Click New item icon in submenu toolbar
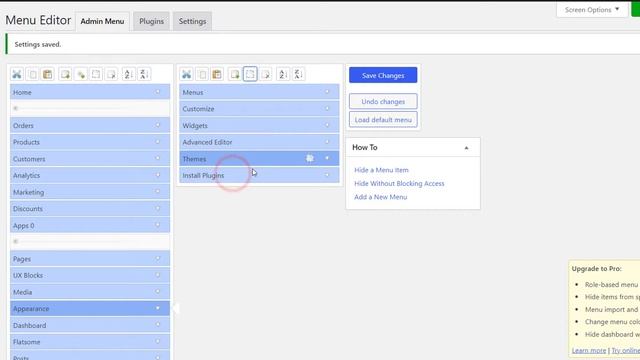The height and width of the screenshot is (360, 640). 235,74
